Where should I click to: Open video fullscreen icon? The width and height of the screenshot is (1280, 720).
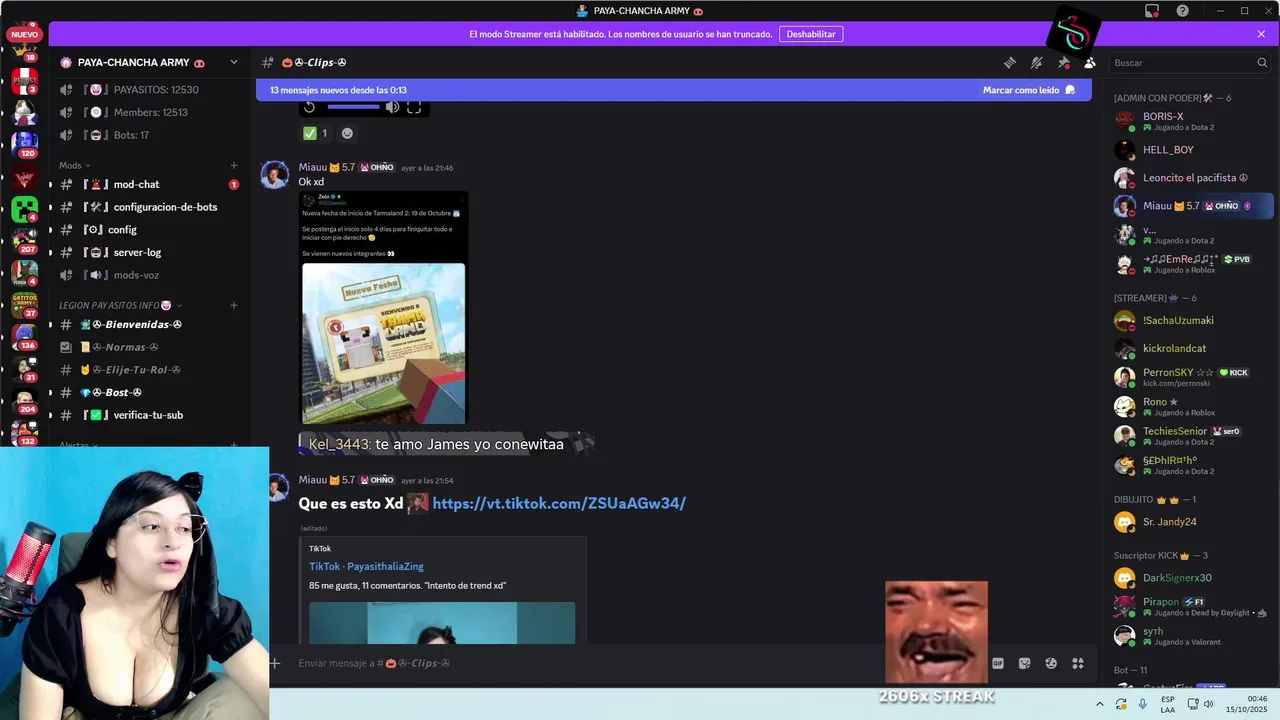click(x=414, y=107)
